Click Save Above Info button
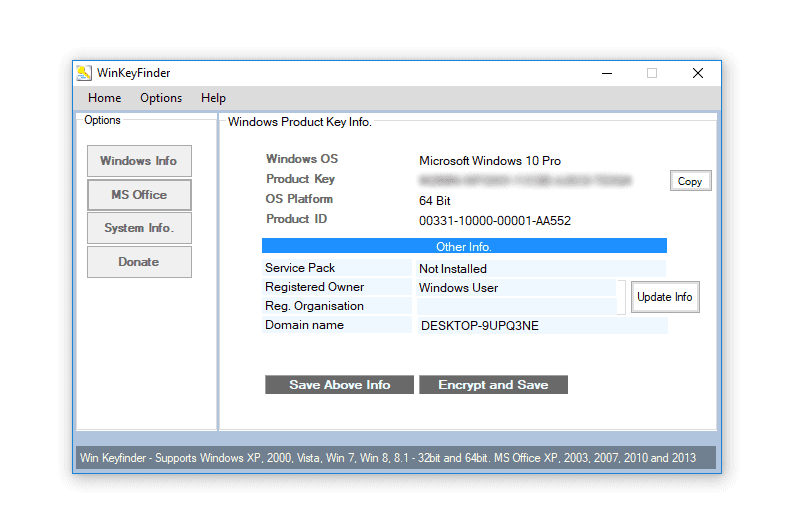The image size is (786, 524). [339, 385]
